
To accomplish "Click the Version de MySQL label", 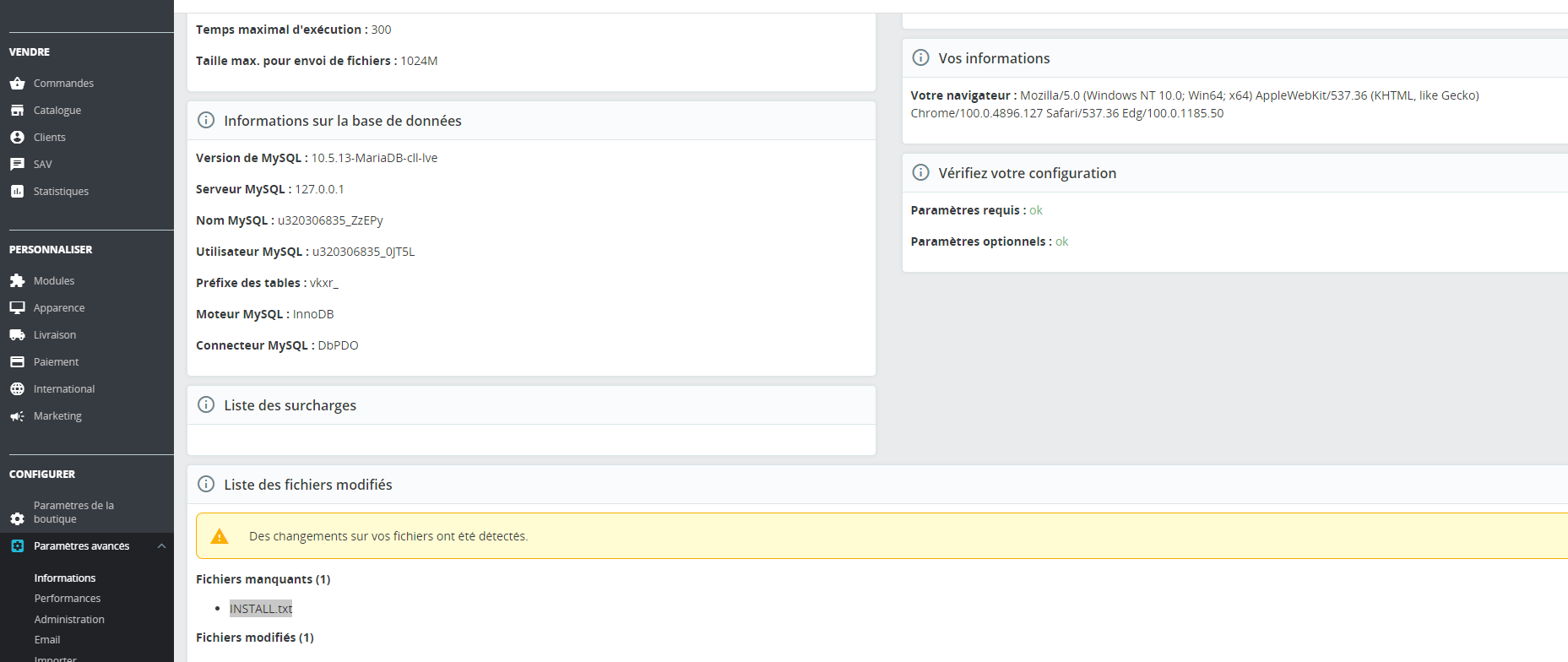I will pos(252,158).
